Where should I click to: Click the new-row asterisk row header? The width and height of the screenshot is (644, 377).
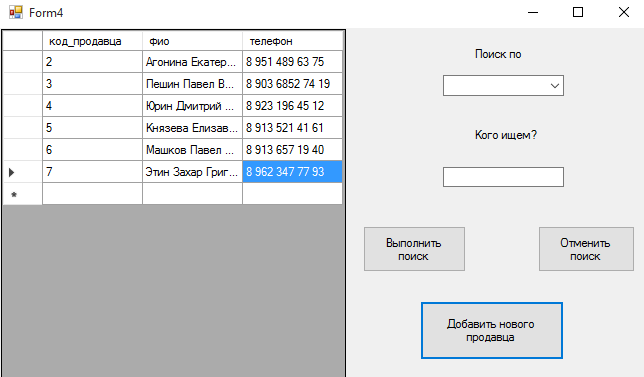coord(23,194)
